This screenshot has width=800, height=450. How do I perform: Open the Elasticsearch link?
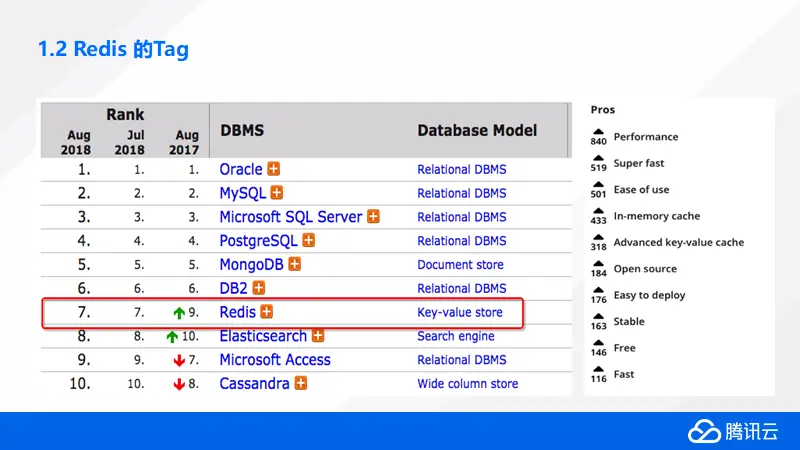[263, 336]
